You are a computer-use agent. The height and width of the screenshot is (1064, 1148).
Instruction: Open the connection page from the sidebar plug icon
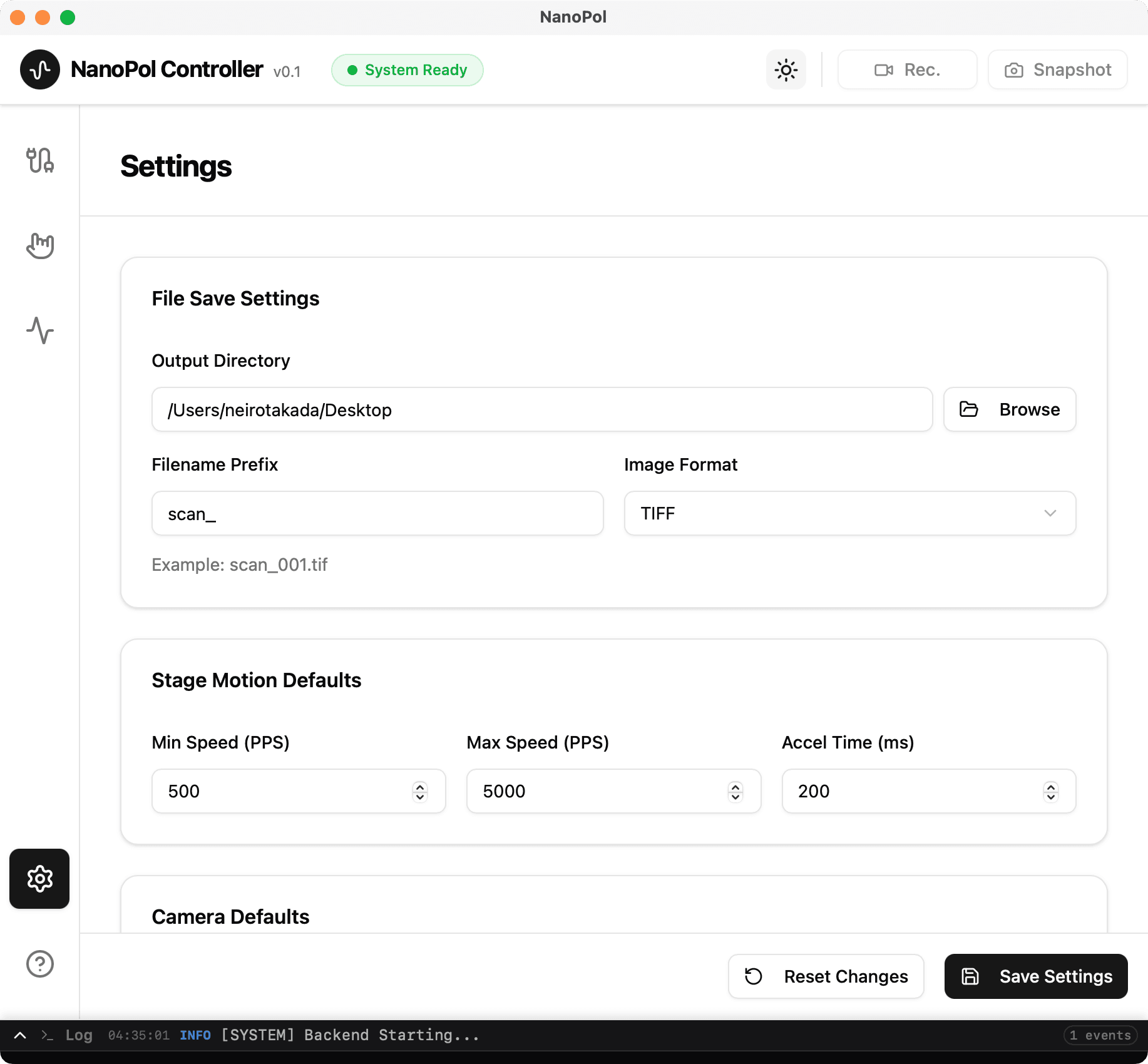[x=40, y=161]
